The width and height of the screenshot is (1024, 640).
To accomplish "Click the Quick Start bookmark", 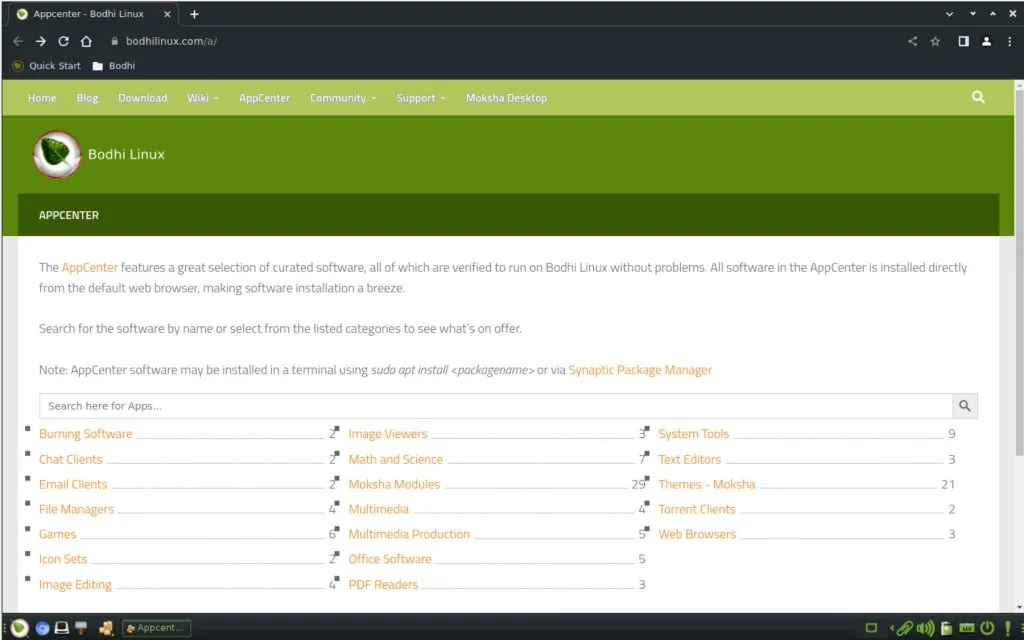I will (46, 66).
